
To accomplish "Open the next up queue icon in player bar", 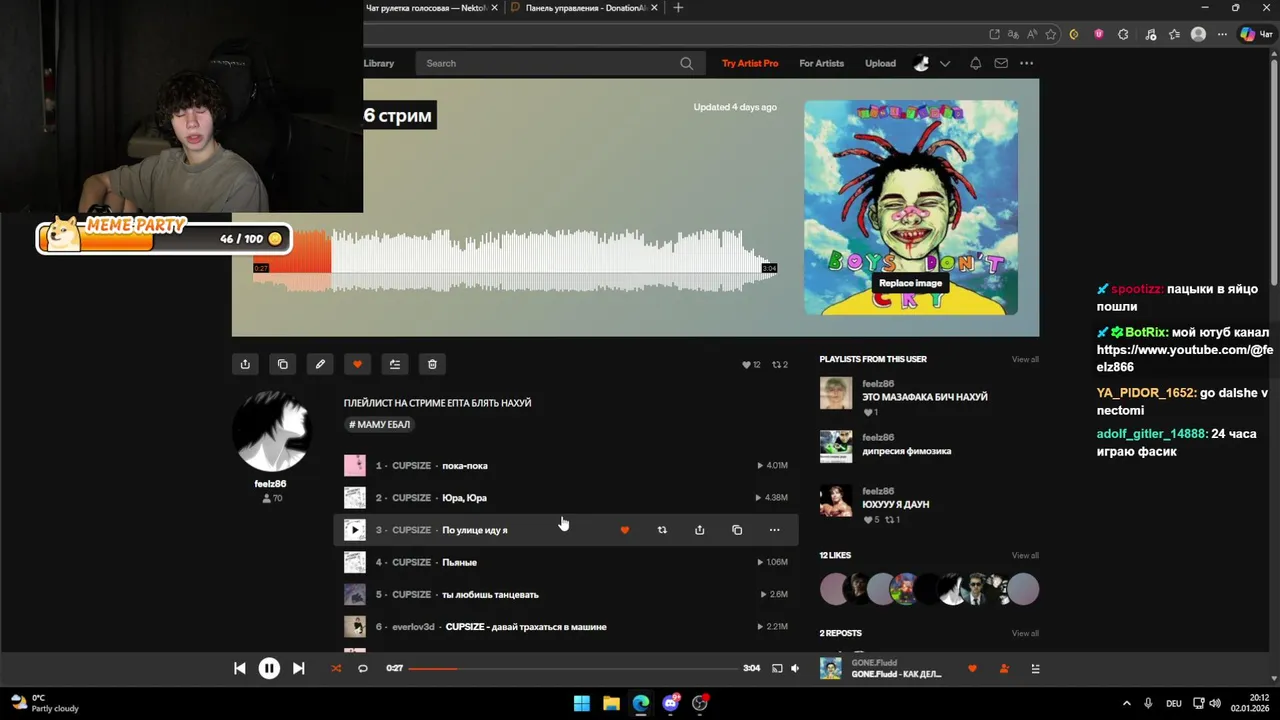I will tap(1036, 668).
